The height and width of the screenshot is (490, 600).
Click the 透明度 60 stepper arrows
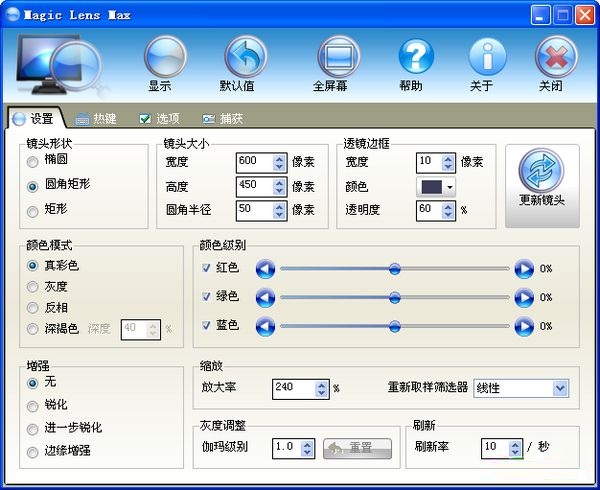click(x=448, y=210)
